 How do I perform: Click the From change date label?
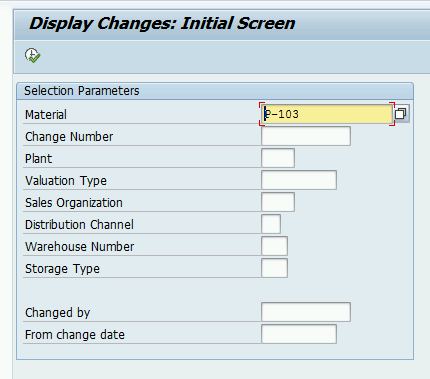tap(75, 335)
